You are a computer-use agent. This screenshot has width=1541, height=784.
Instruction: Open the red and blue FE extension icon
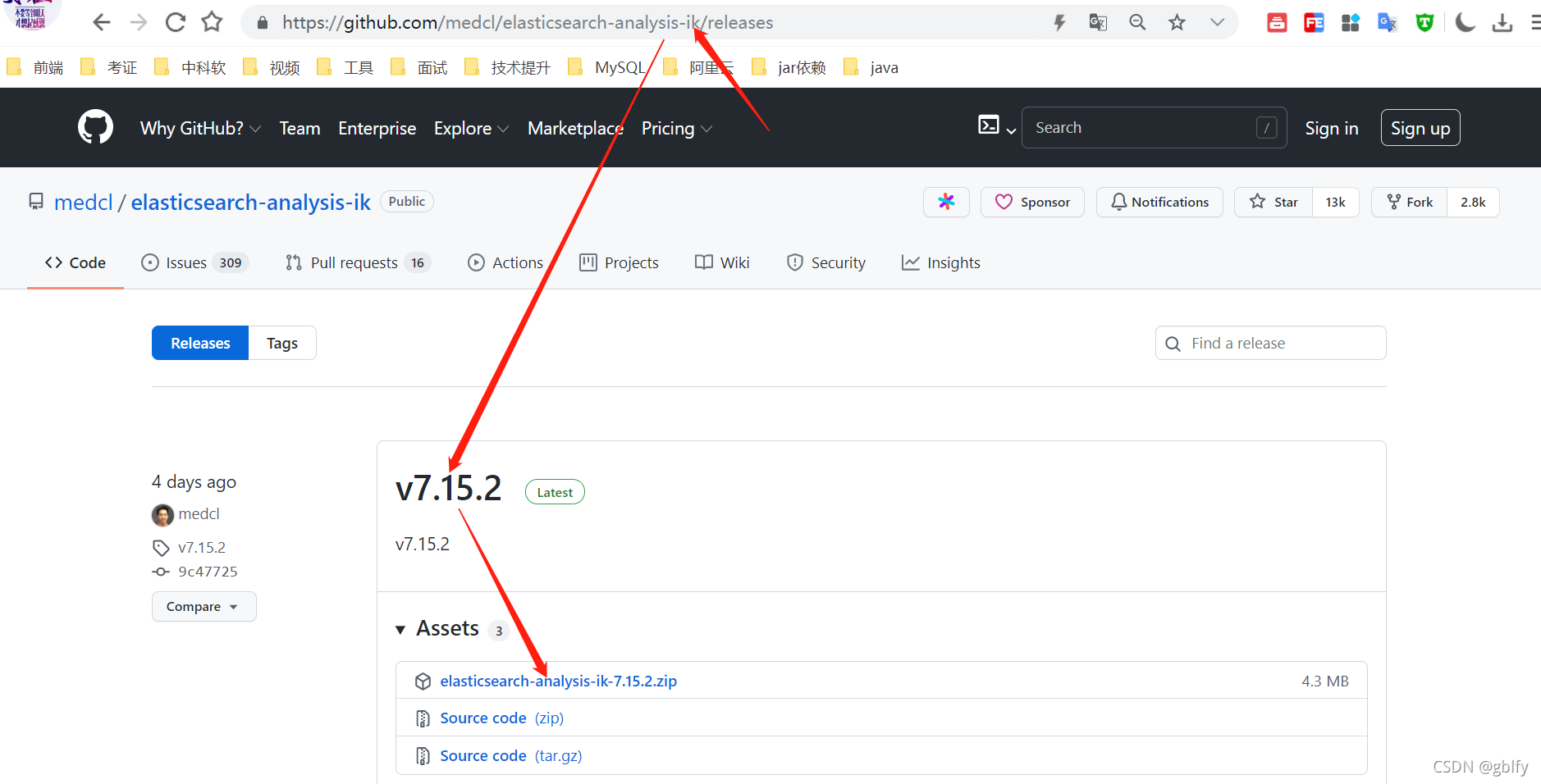click(1314, 22)
